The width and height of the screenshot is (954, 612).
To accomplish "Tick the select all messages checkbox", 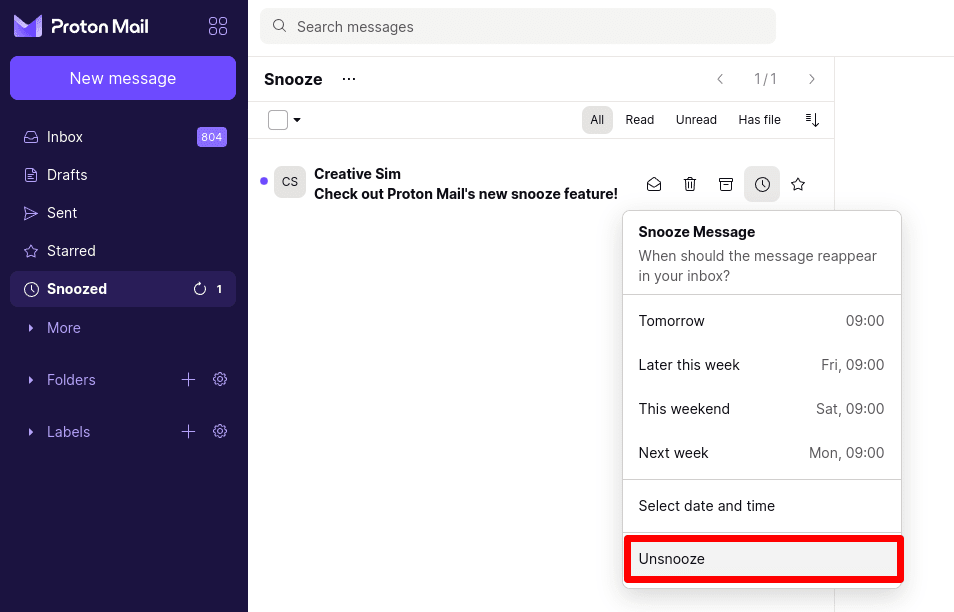I will tap(278, 120).
